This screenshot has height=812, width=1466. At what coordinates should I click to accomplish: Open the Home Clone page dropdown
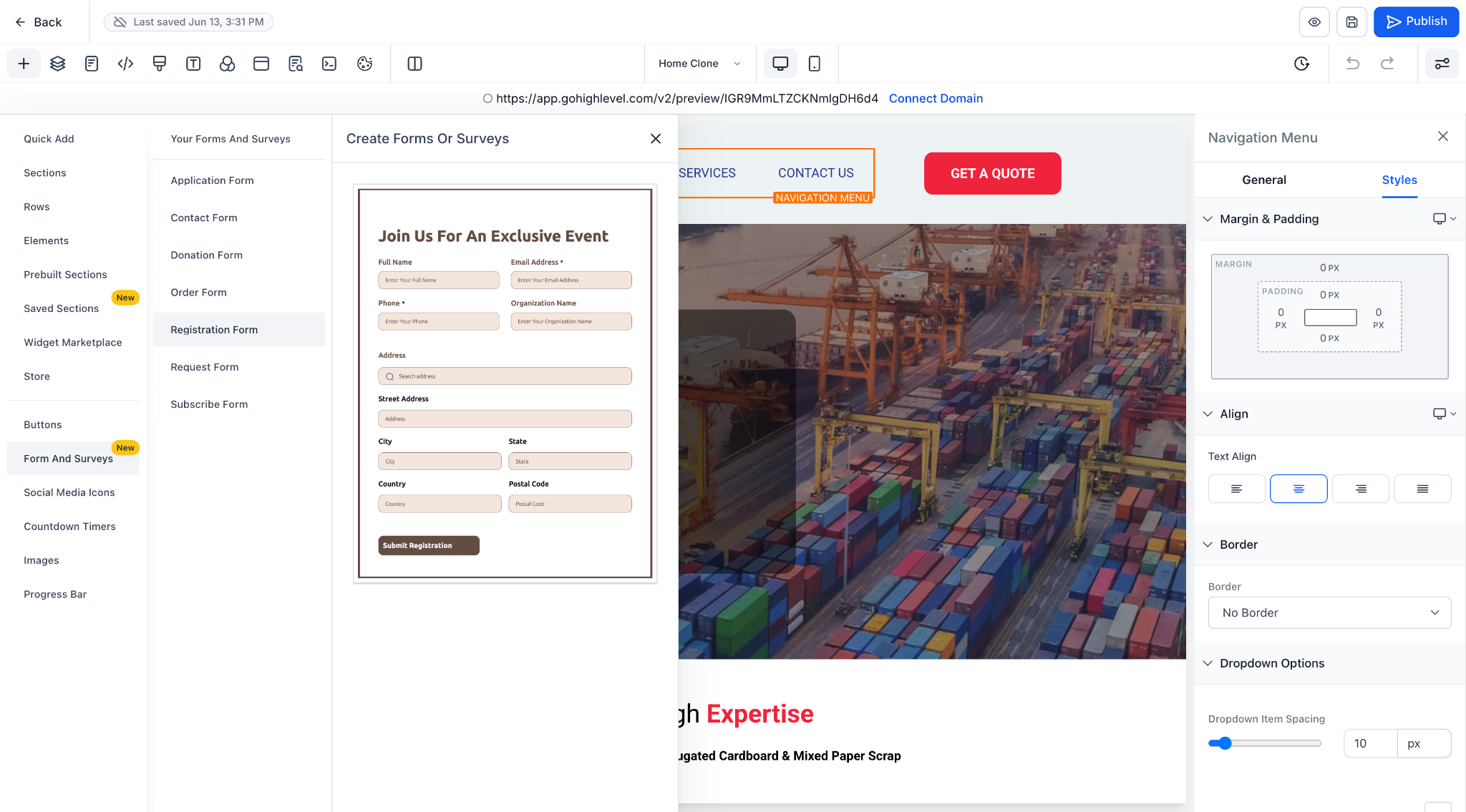tap(699, 64)
